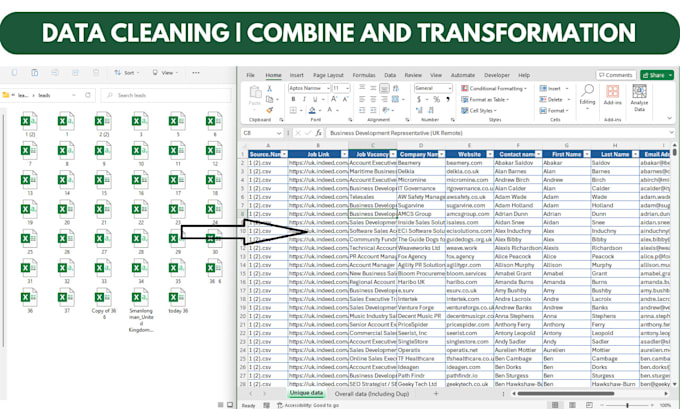Click the green Share button

(x=657, y=75)
